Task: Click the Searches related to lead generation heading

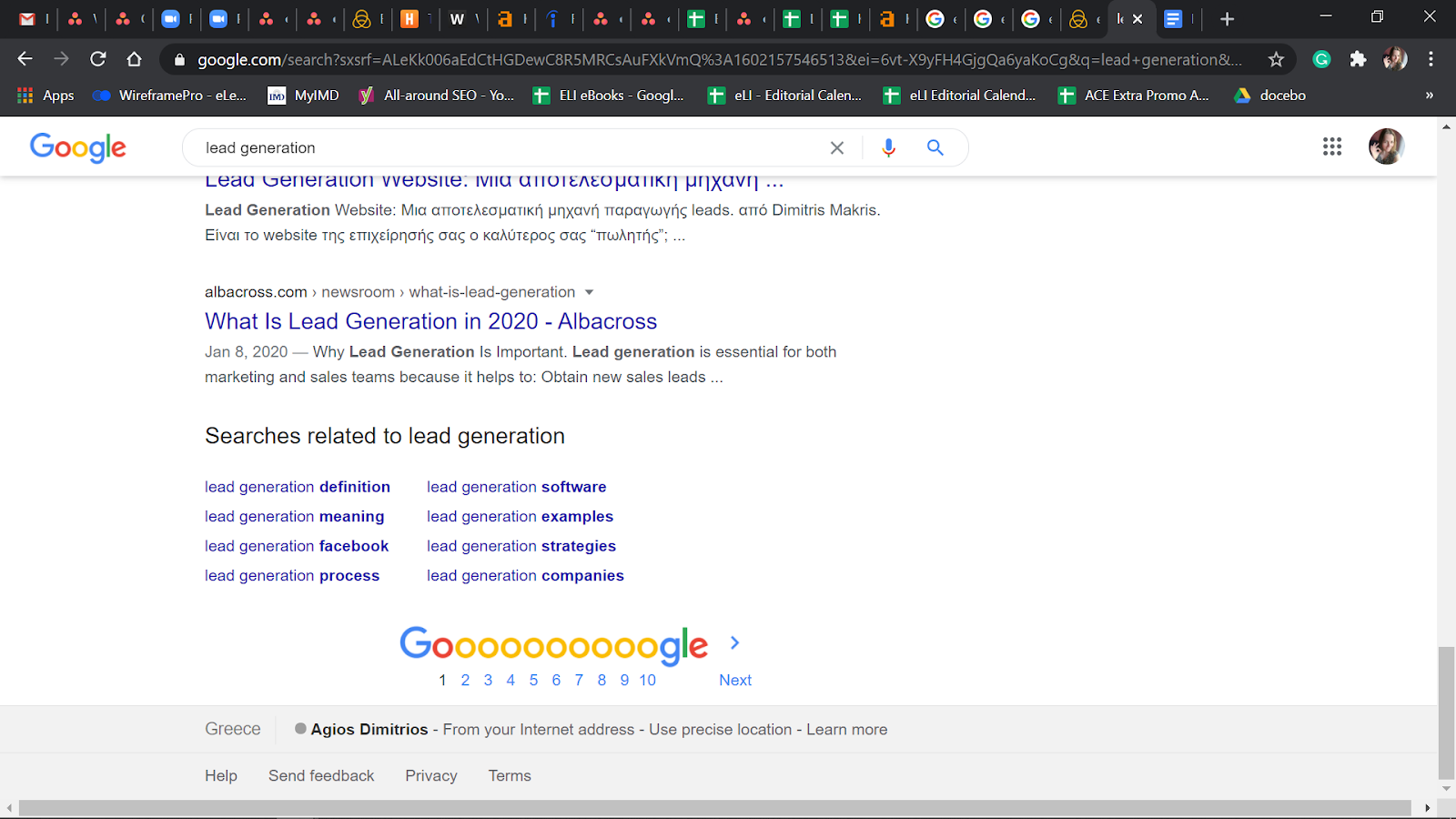Action: pyautogui.click(x=385, y=436)
